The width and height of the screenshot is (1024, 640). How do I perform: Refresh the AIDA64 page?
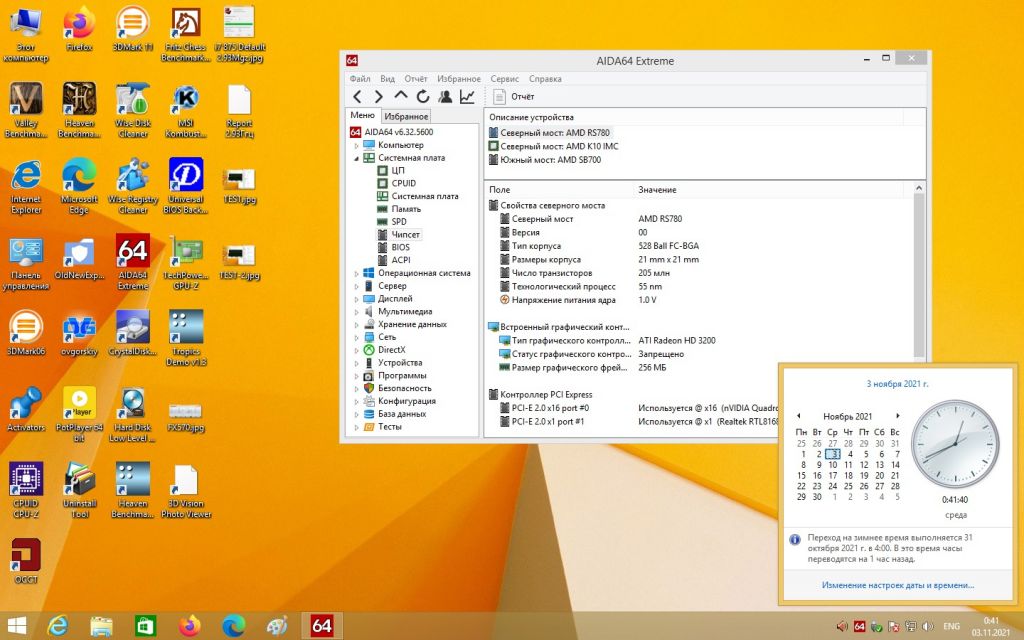(x=423, y=97)
